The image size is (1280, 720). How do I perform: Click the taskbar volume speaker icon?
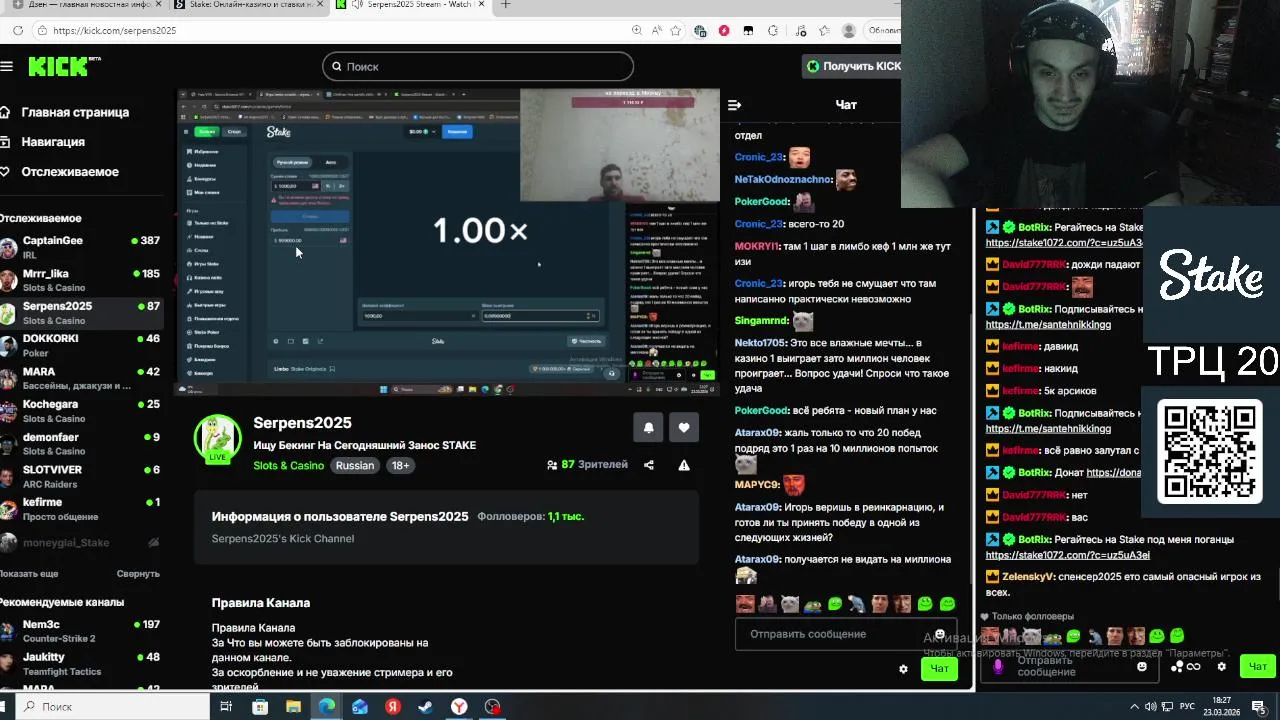(x=1151, y=707)
